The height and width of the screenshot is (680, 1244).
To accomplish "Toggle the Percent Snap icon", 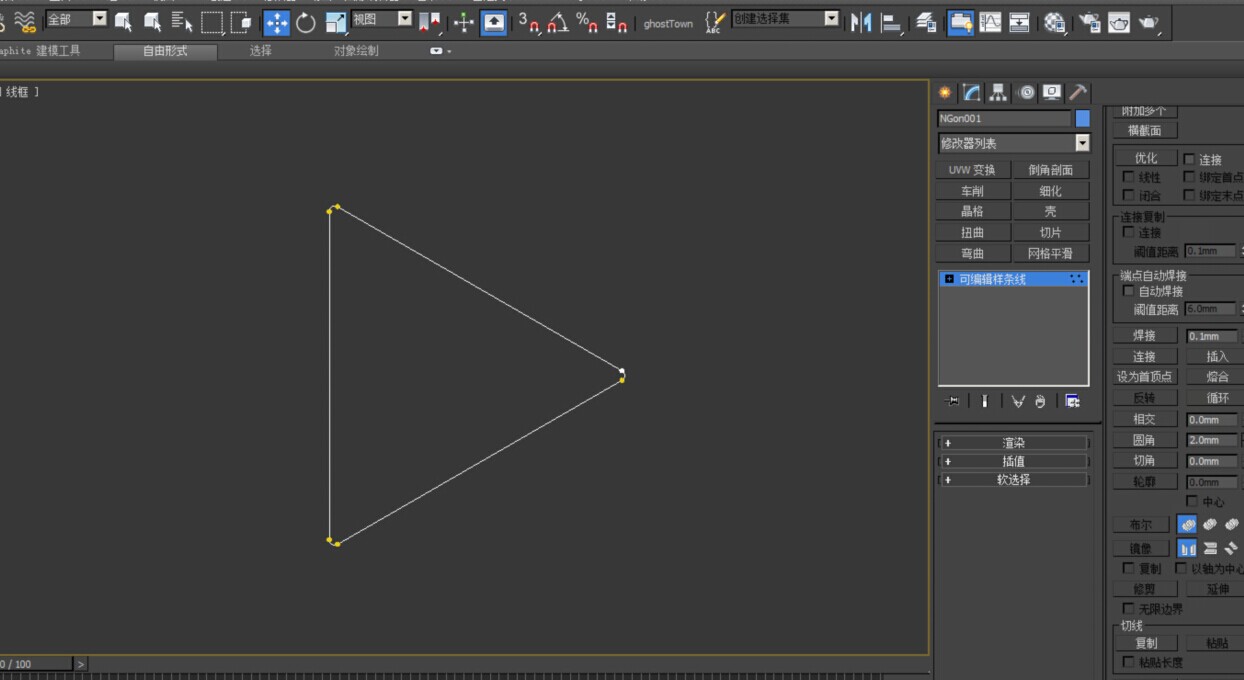I will tap(587, 22).
